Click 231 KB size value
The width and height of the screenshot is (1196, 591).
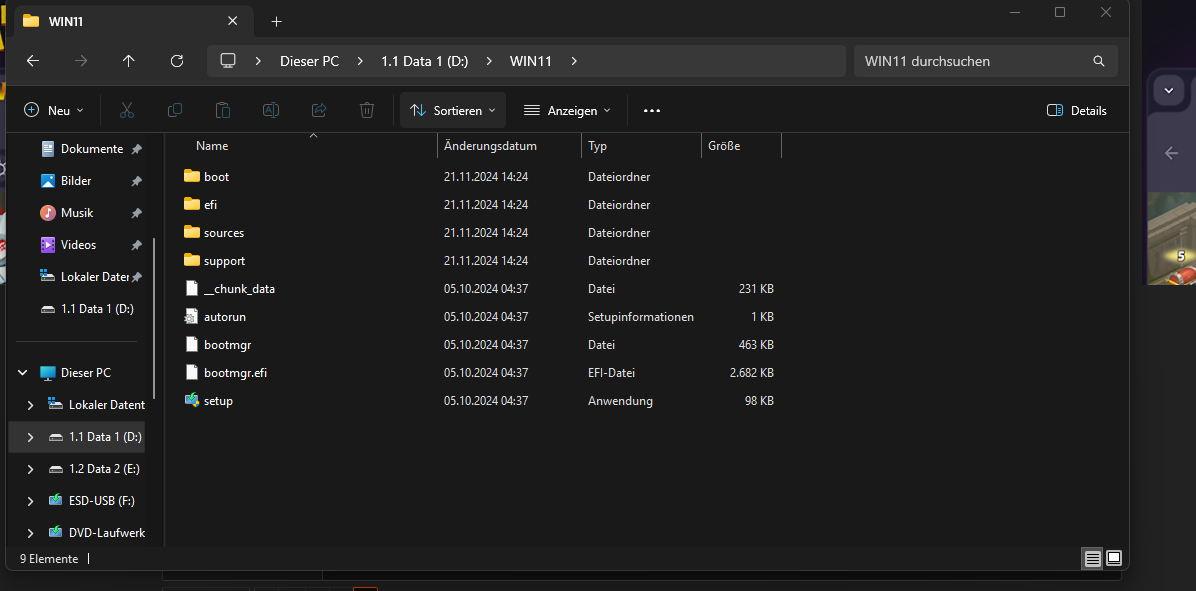pos(755,289)
